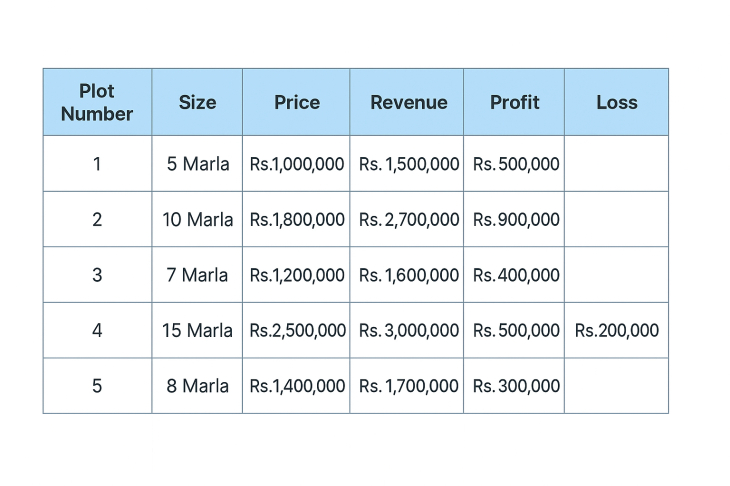This screenshot has height=486, width=730.
Task: Click plot number 1 cell
Action: 97,164
